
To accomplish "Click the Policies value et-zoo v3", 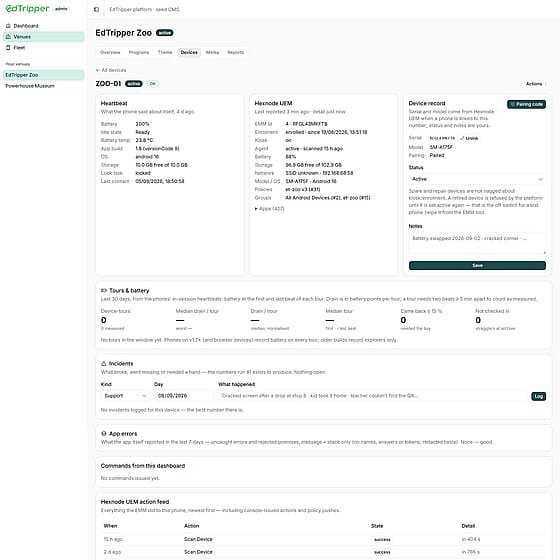I will click(303, 190).
